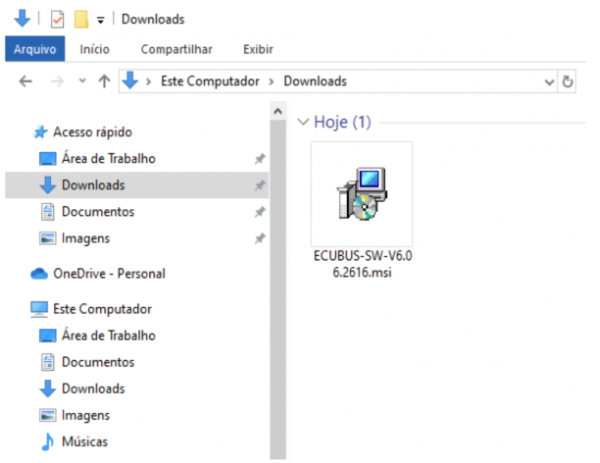Click the Imagens icon under Este Computador
The image size is (600, 463).
pyautogui.click(x=47, y=415)
